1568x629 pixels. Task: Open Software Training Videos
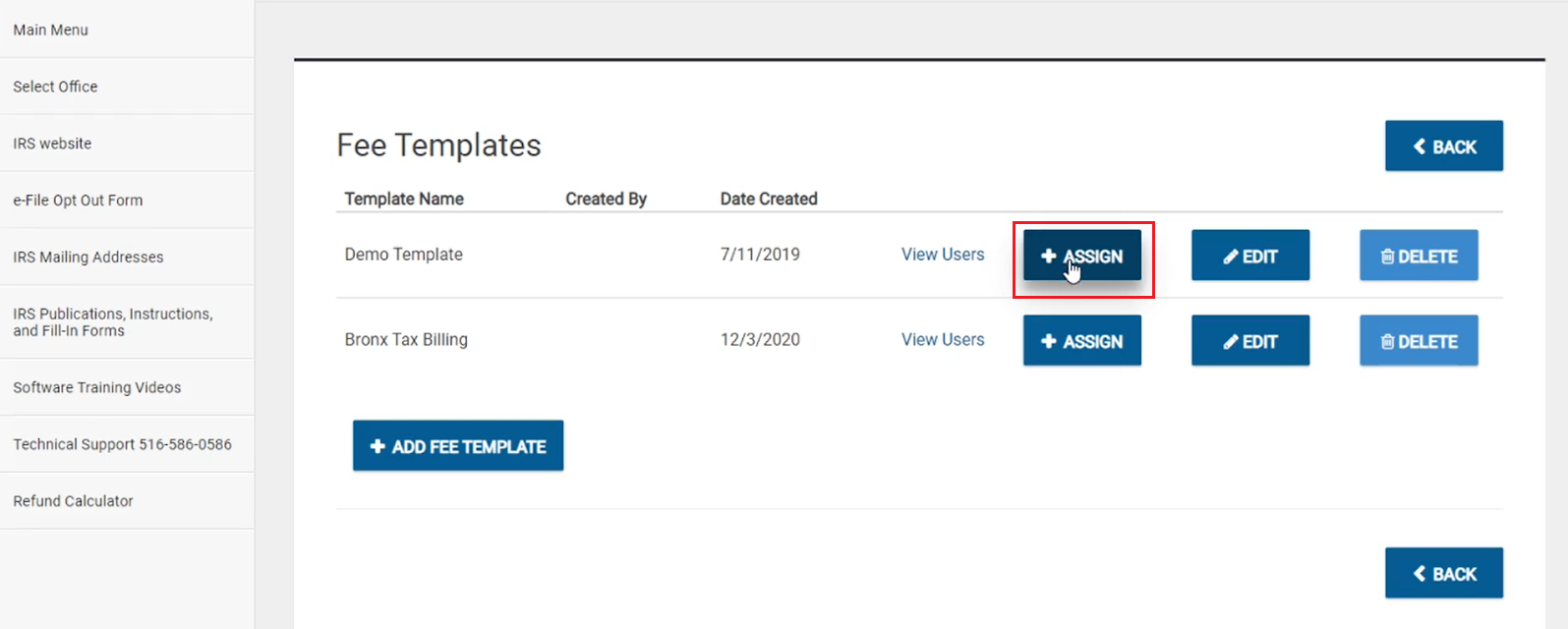click(x=97, y=387)
